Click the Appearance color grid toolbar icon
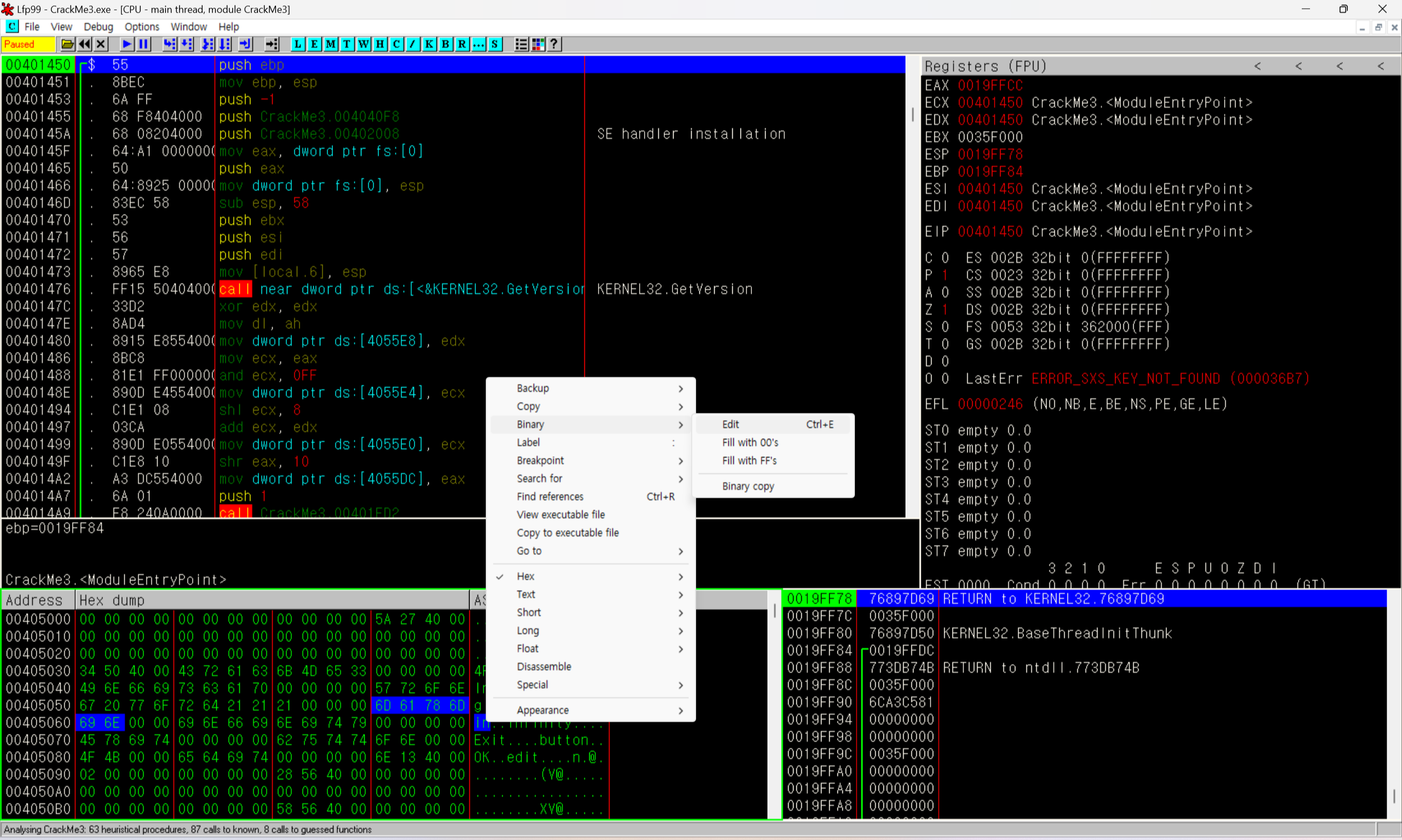This screenshot has height=840, width=1402. coord(538,44)
